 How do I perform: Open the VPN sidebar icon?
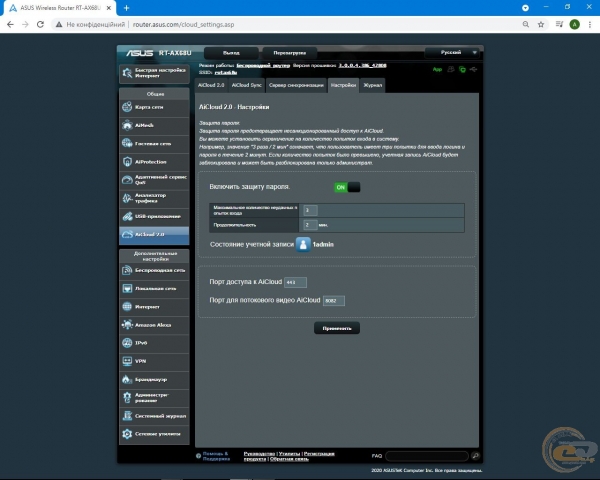pos(127,361)
